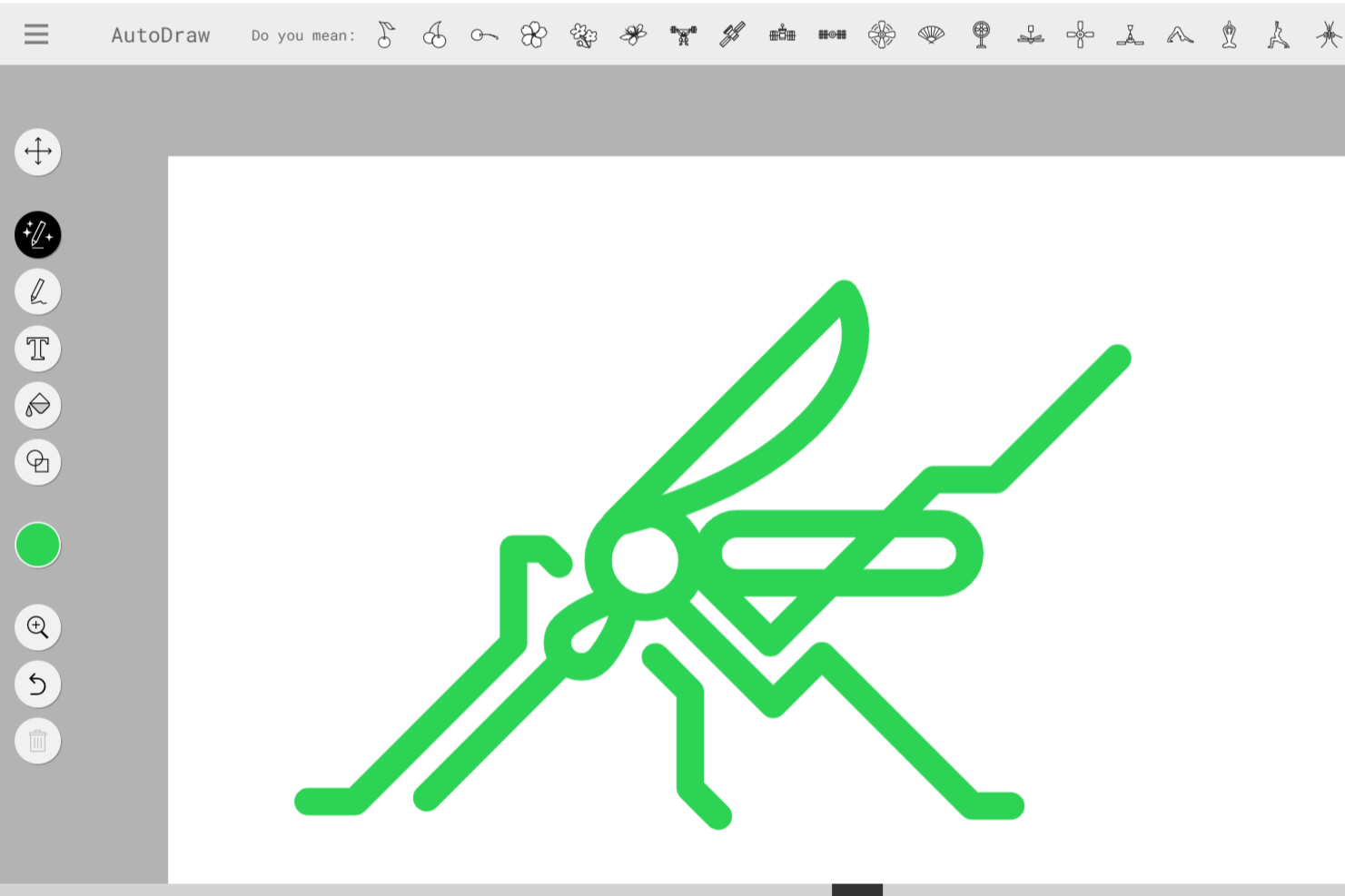Open the green color swatch picker

pos(37,545)
